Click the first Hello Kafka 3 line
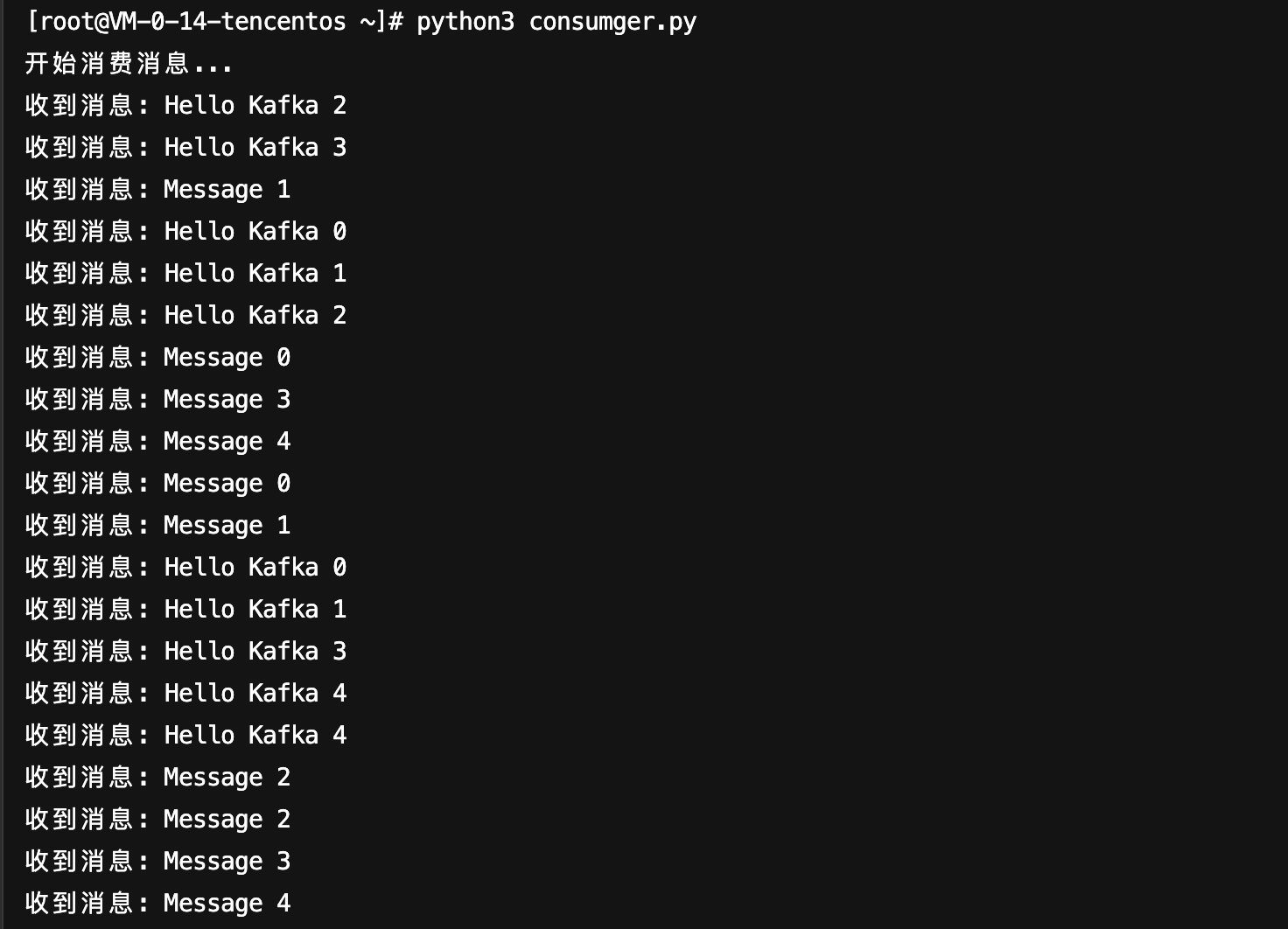 point(185,148)
